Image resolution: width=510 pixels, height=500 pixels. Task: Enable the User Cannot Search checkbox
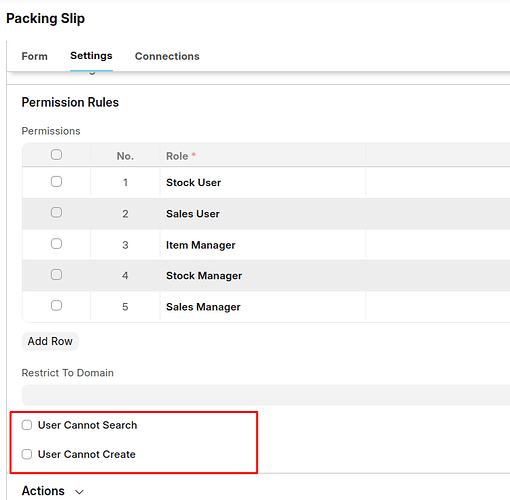(27, 425)
